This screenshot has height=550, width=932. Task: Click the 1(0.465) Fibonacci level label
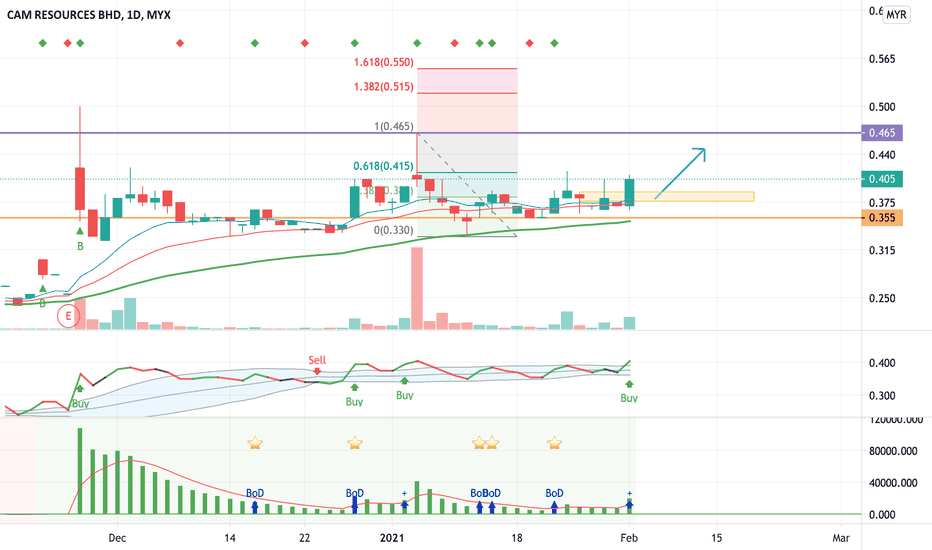(x=393, y=126)
